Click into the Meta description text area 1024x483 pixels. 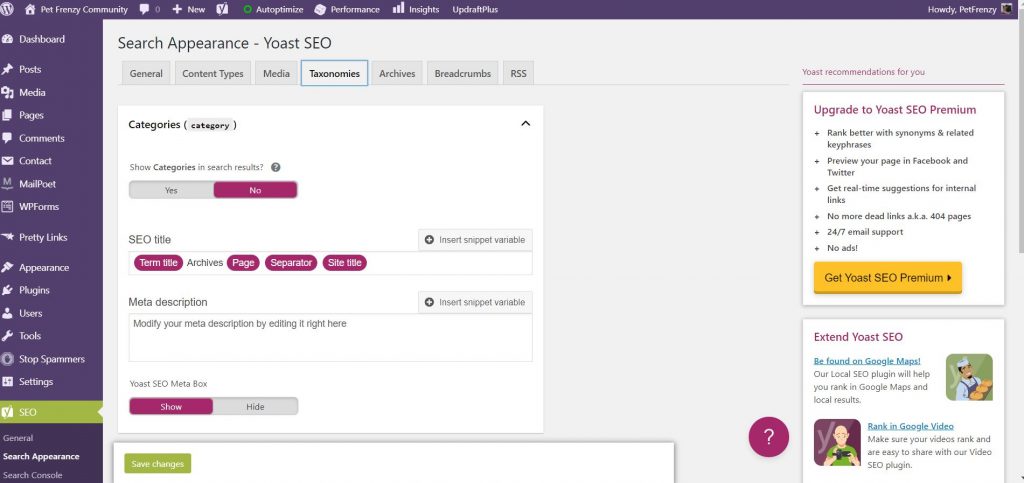pos(330,337)
